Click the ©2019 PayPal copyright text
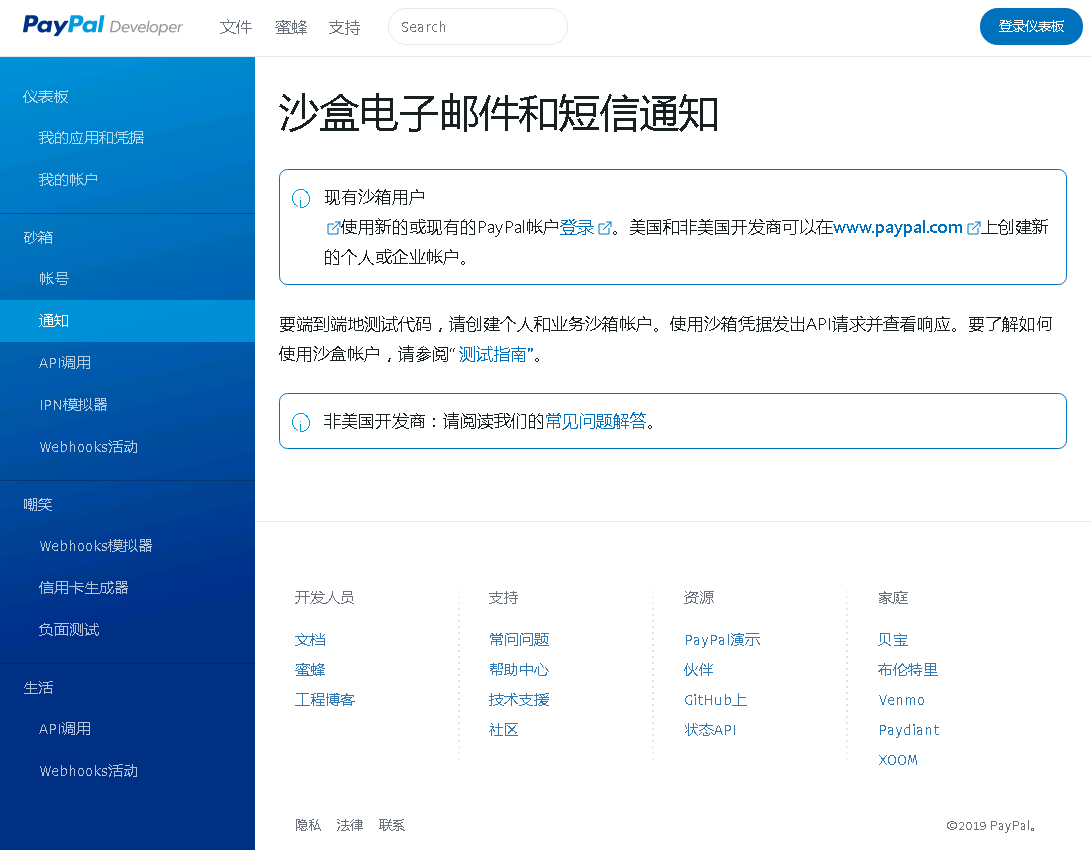This screenshot has width=1091, height=850. (x=991, y=826)
